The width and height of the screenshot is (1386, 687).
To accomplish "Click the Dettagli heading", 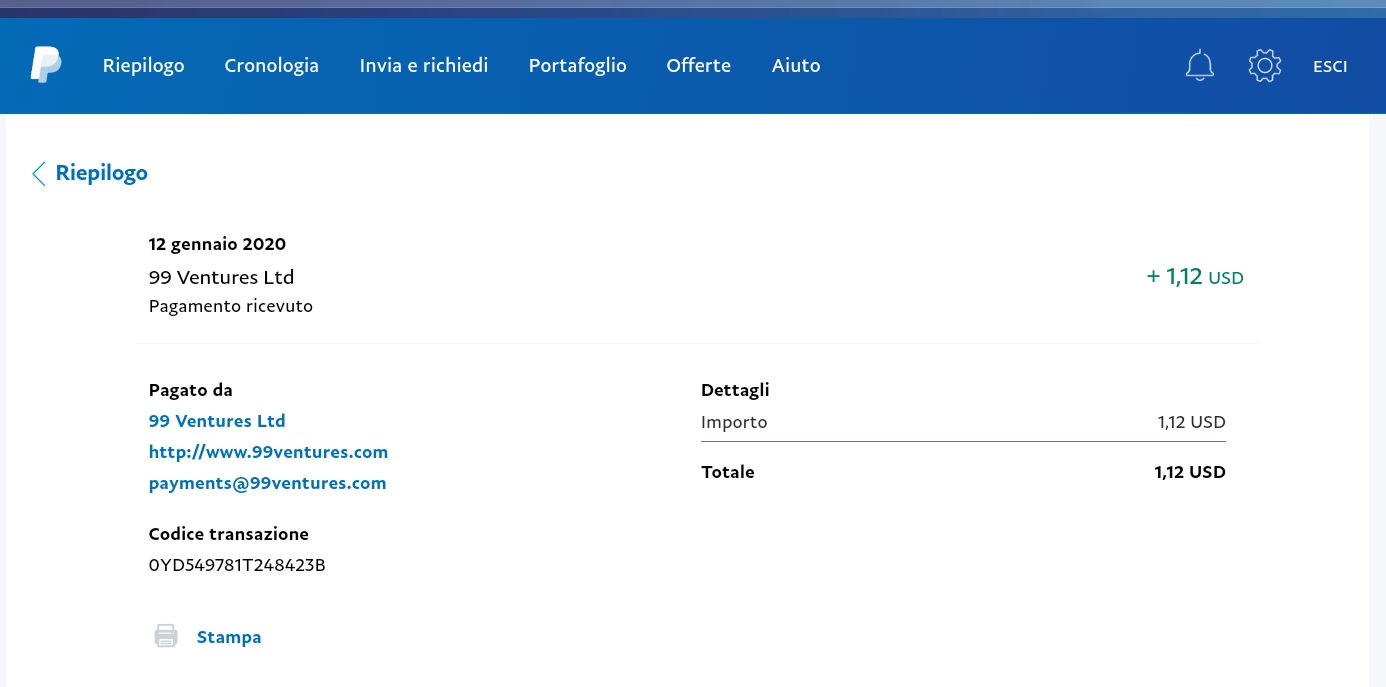I will click(736, 391).
